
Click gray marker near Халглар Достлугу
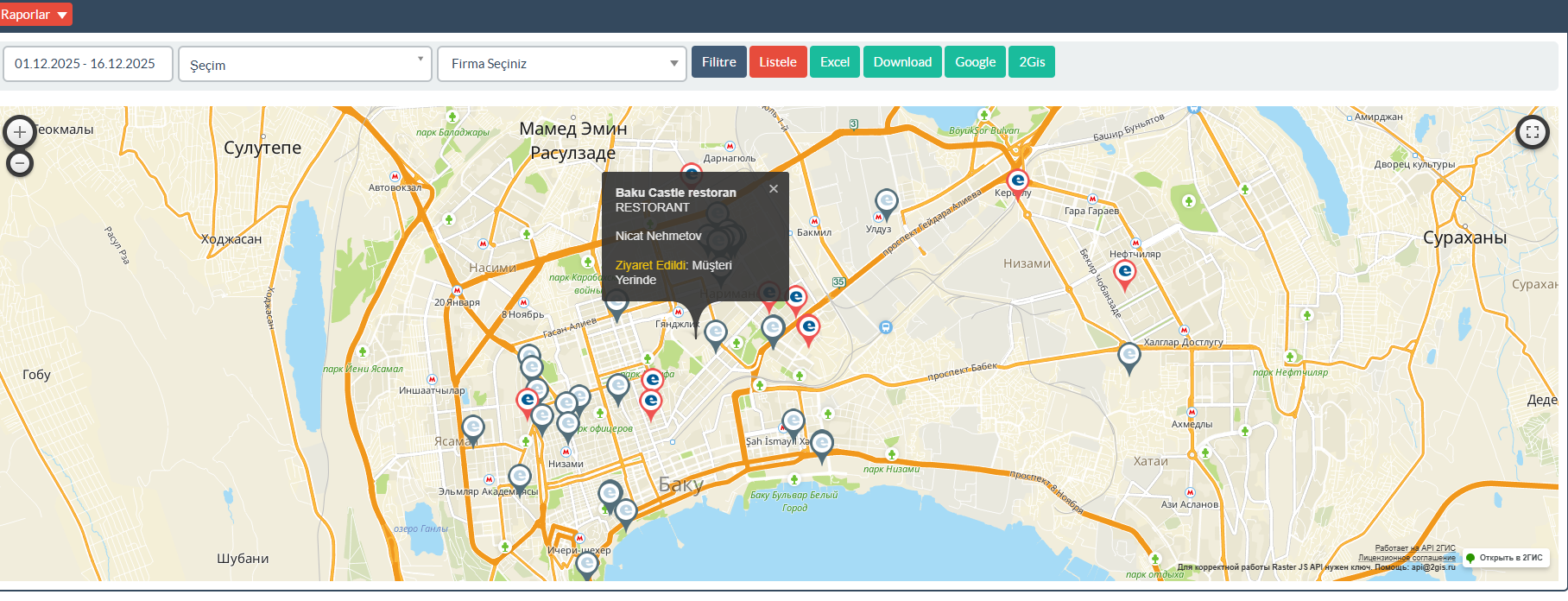[x=1129, y=355]
